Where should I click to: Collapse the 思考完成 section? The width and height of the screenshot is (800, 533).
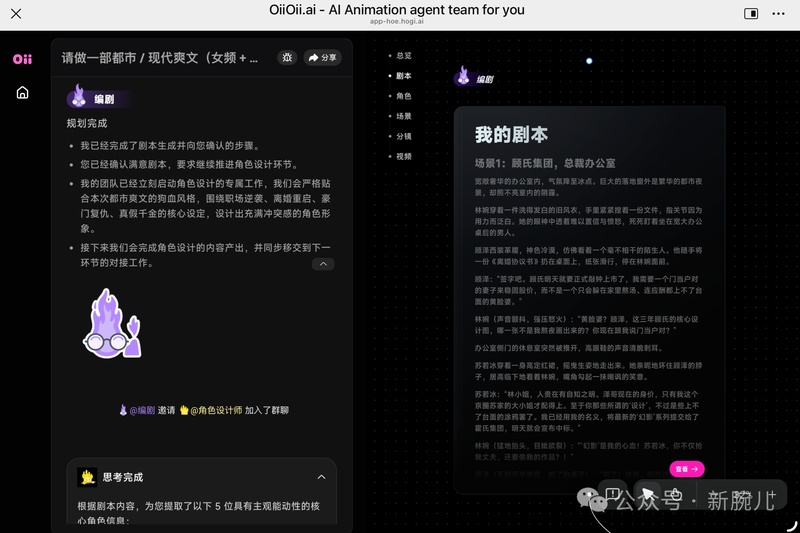tap(321, 478)
